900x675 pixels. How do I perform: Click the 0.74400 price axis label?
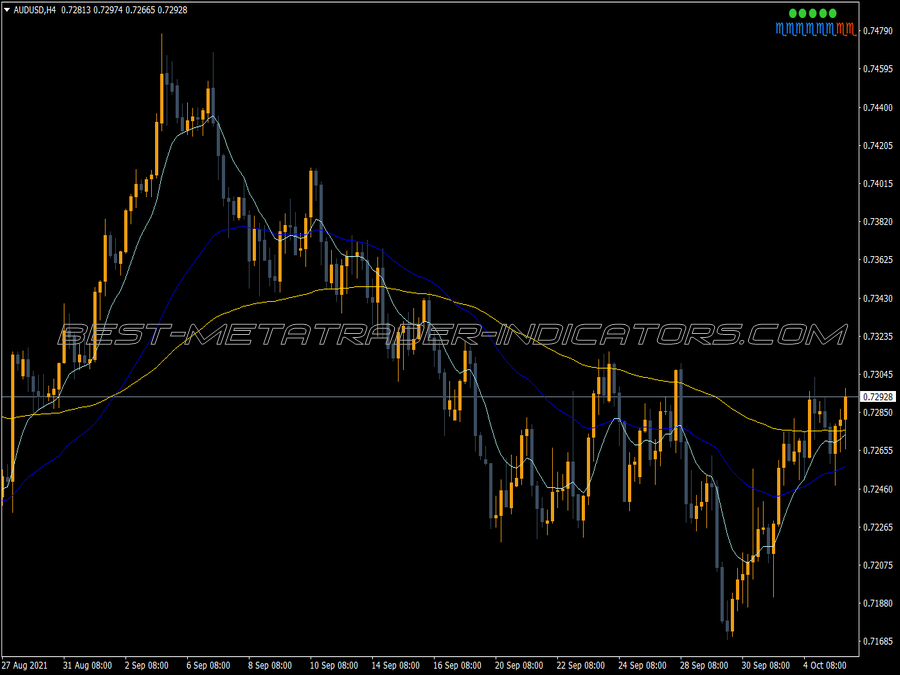[878, 107]
